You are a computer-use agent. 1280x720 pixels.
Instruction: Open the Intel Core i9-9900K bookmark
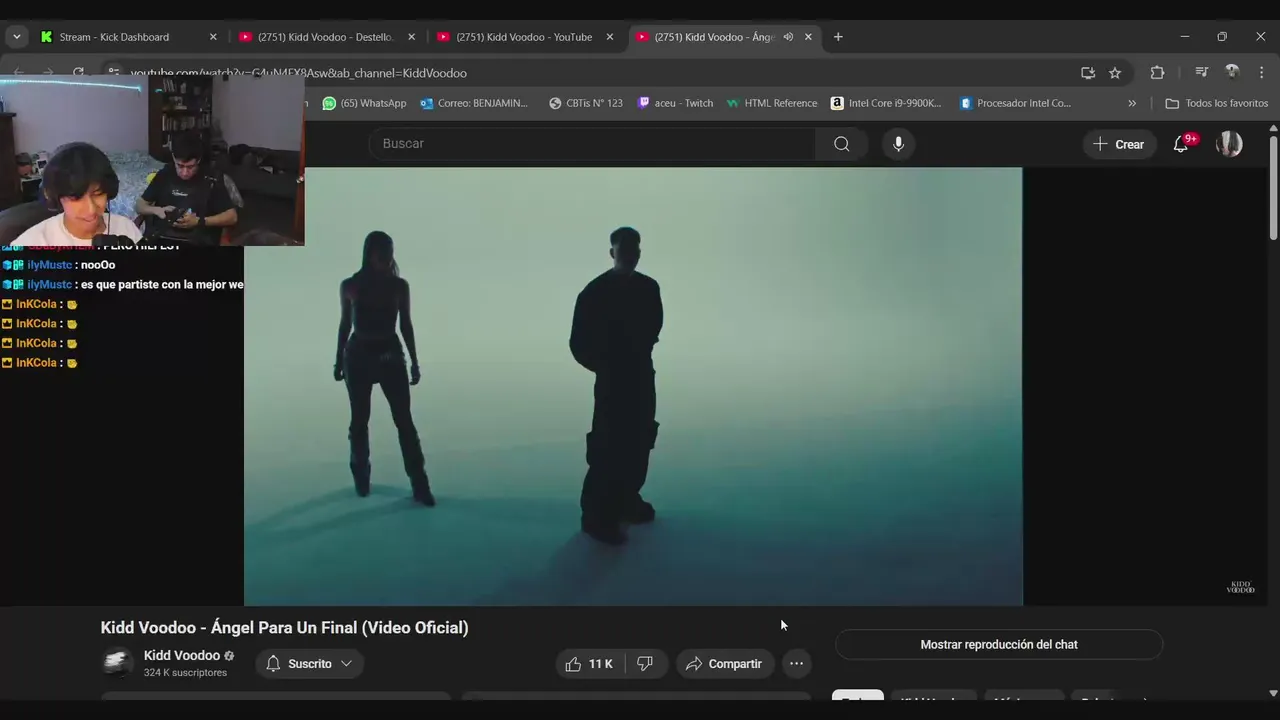(x=886, y=103)
